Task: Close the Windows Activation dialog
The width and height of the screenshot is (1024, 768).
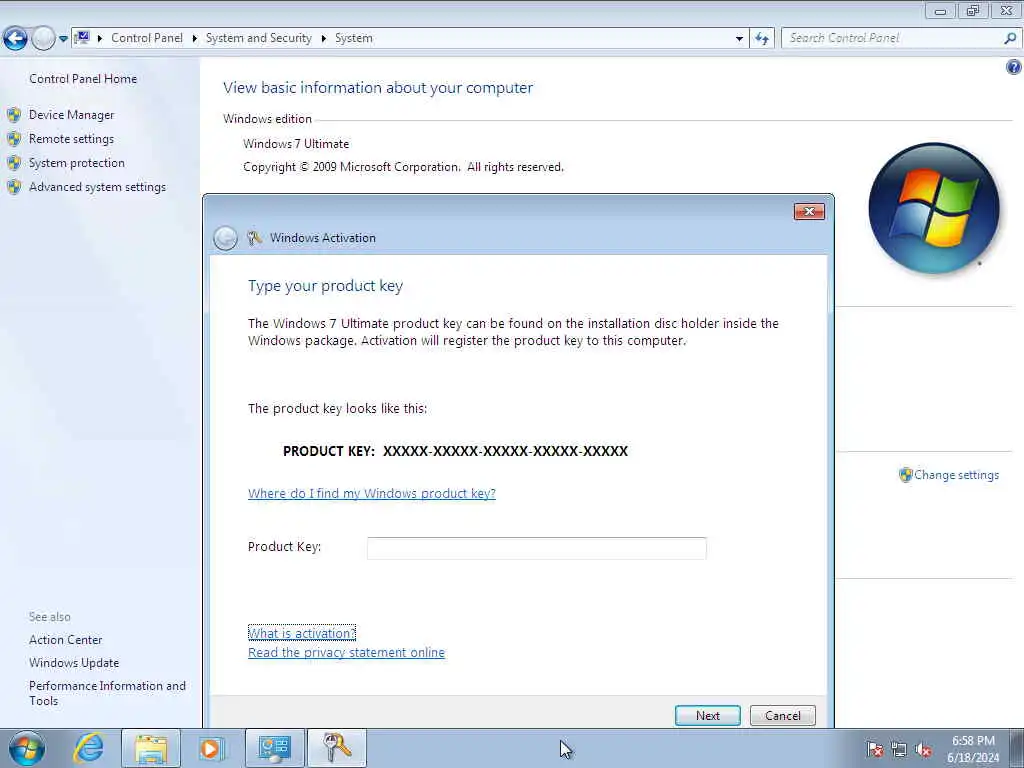Action: 809,212
